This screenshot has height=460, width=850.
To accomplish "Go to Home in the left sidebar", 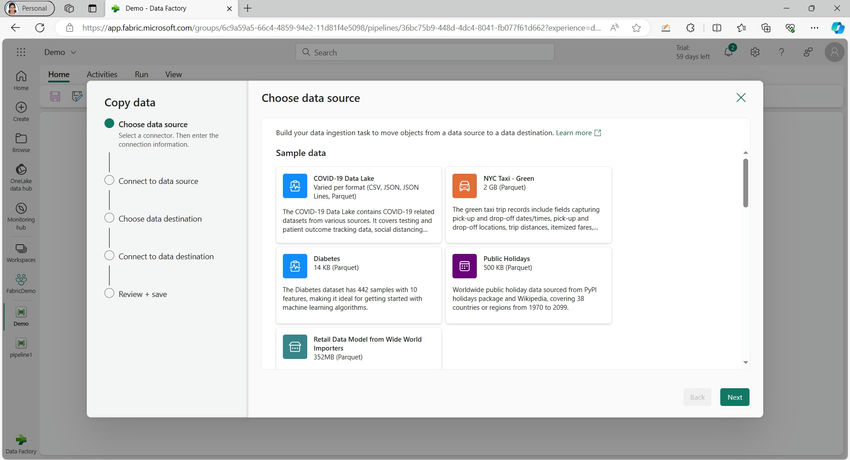I will 21,80.
